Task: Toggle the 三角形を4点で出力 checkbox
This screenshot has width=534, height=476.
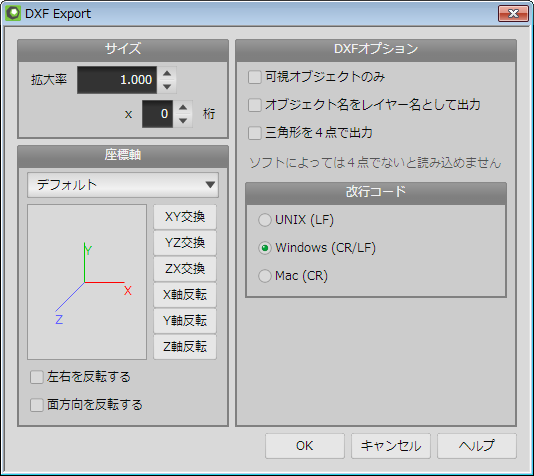Action: (255, 133)
